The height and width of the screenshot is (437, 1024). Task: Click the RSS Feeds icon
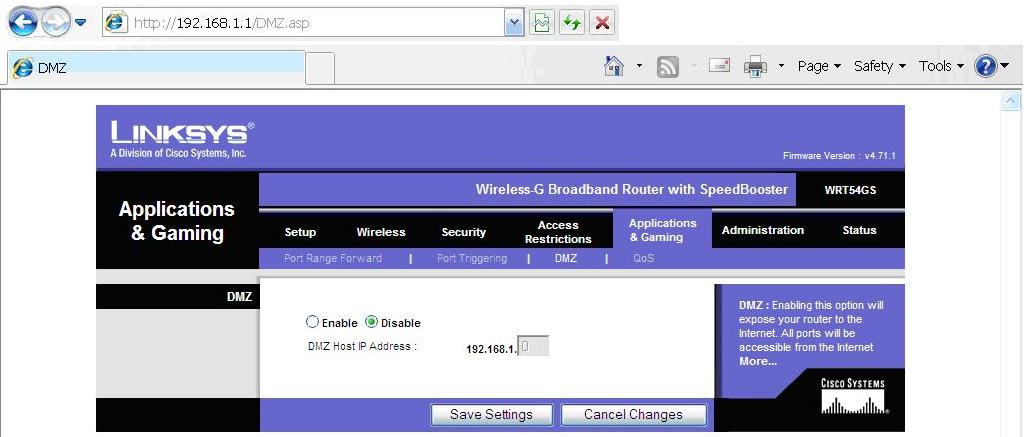pyautogui.click(x=667, y=67)
